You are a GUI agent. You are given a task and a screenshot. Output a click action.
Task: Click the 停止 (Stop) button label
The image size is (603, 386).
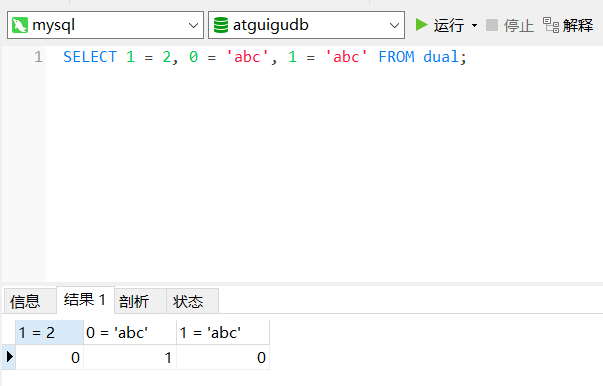[519, 25]
